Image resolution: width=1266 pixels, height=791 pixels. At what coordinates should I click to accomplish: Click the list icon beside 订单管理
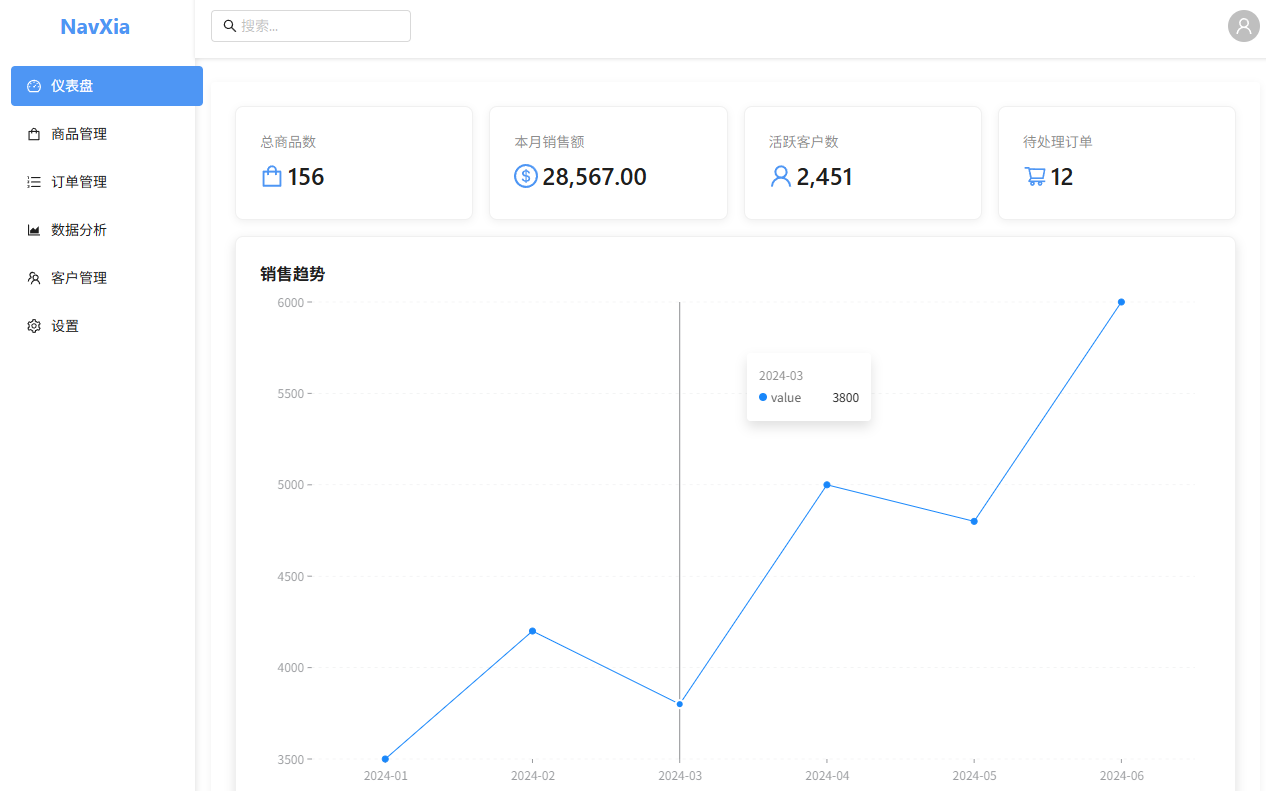point(34,182)
